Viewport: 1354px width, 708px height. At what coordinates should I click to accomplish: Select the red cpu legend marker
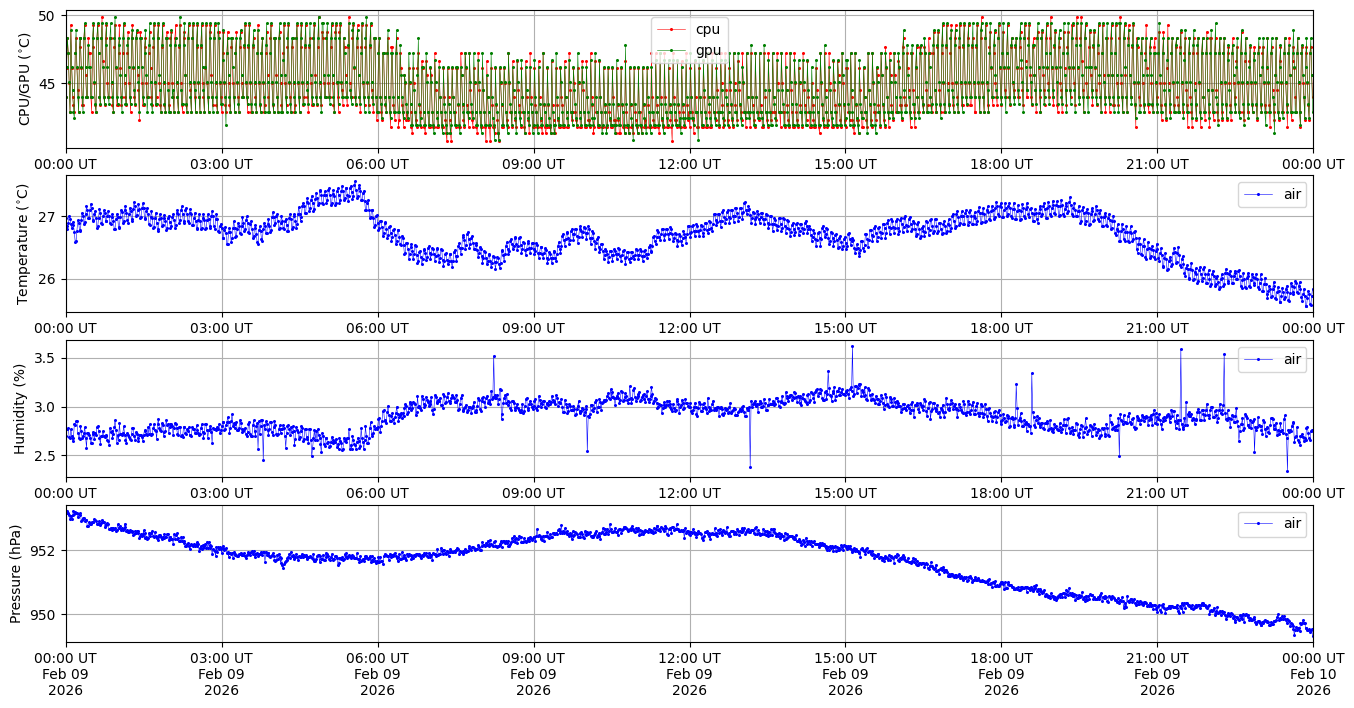tap(671, 29)
